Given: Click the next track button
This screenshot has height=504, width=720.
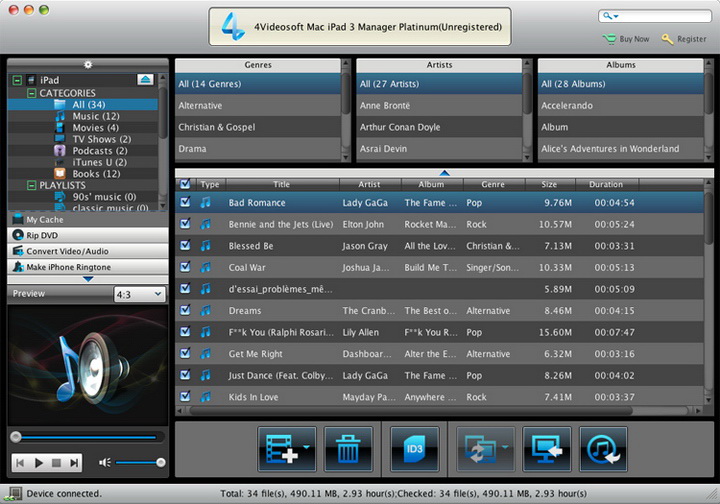Looking at the screenshot, I should (x=74, y=463).
